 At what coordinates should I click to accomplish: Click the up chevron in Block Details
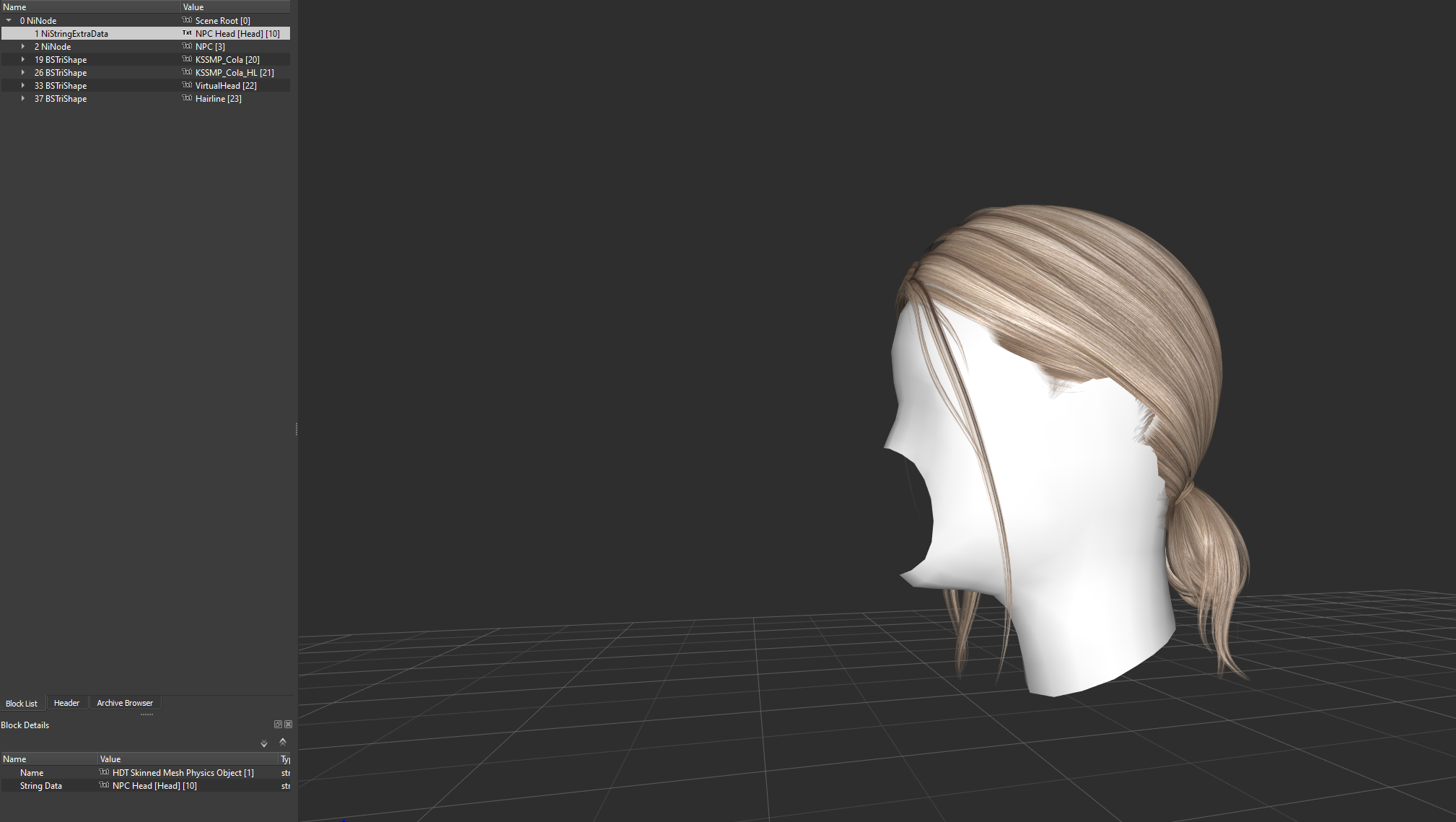point(283,741)
